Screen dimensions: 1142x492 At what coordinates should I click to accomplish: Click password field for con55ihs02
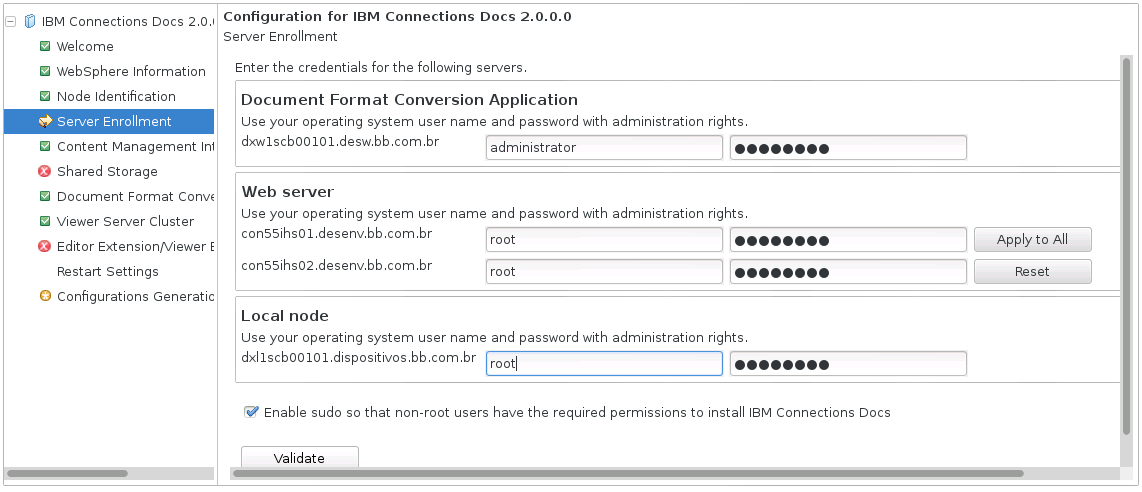click(848, 271)
